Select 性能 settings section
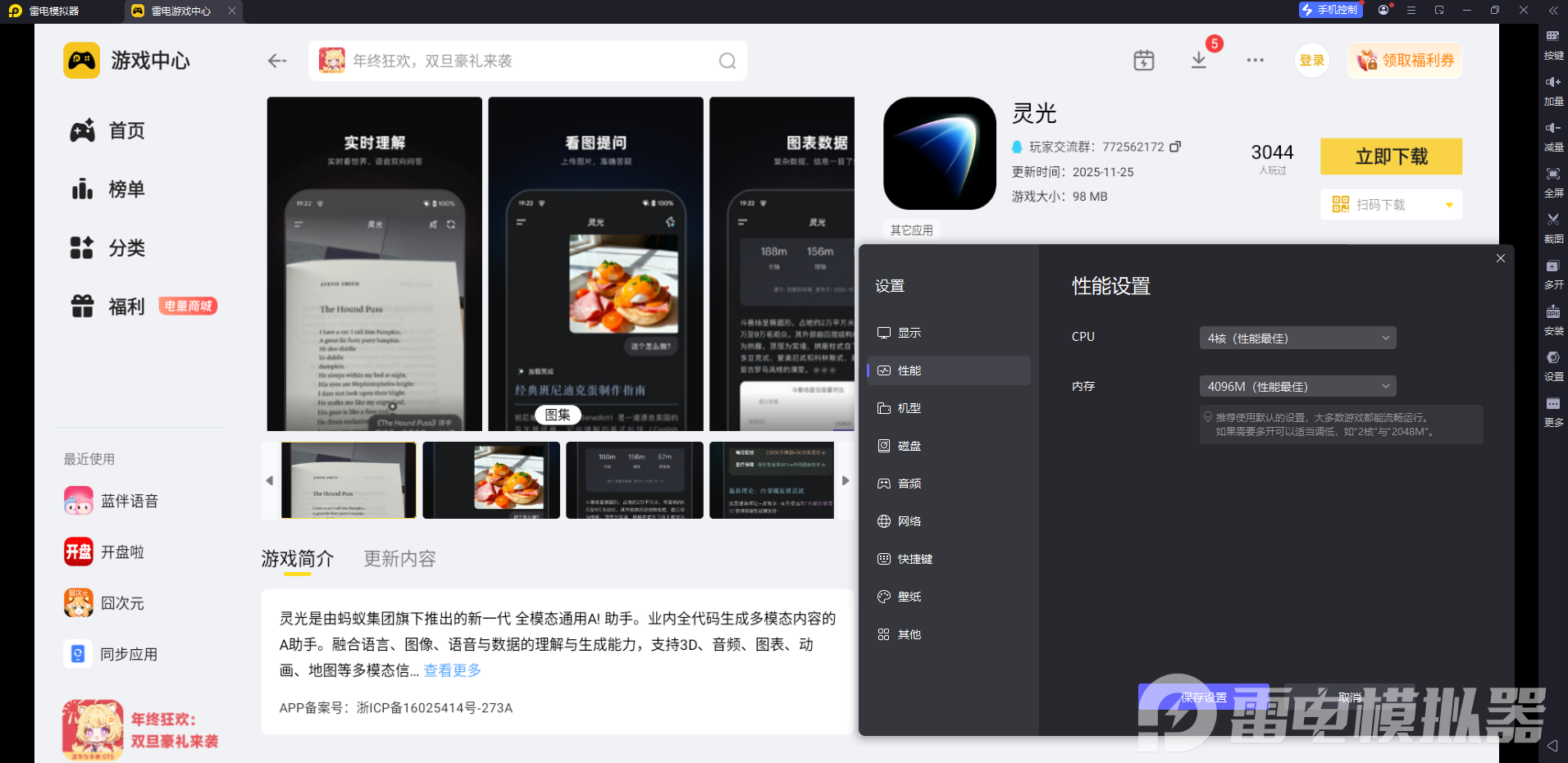Viewport: 1568px width, 763px height. tap(949, 370)
